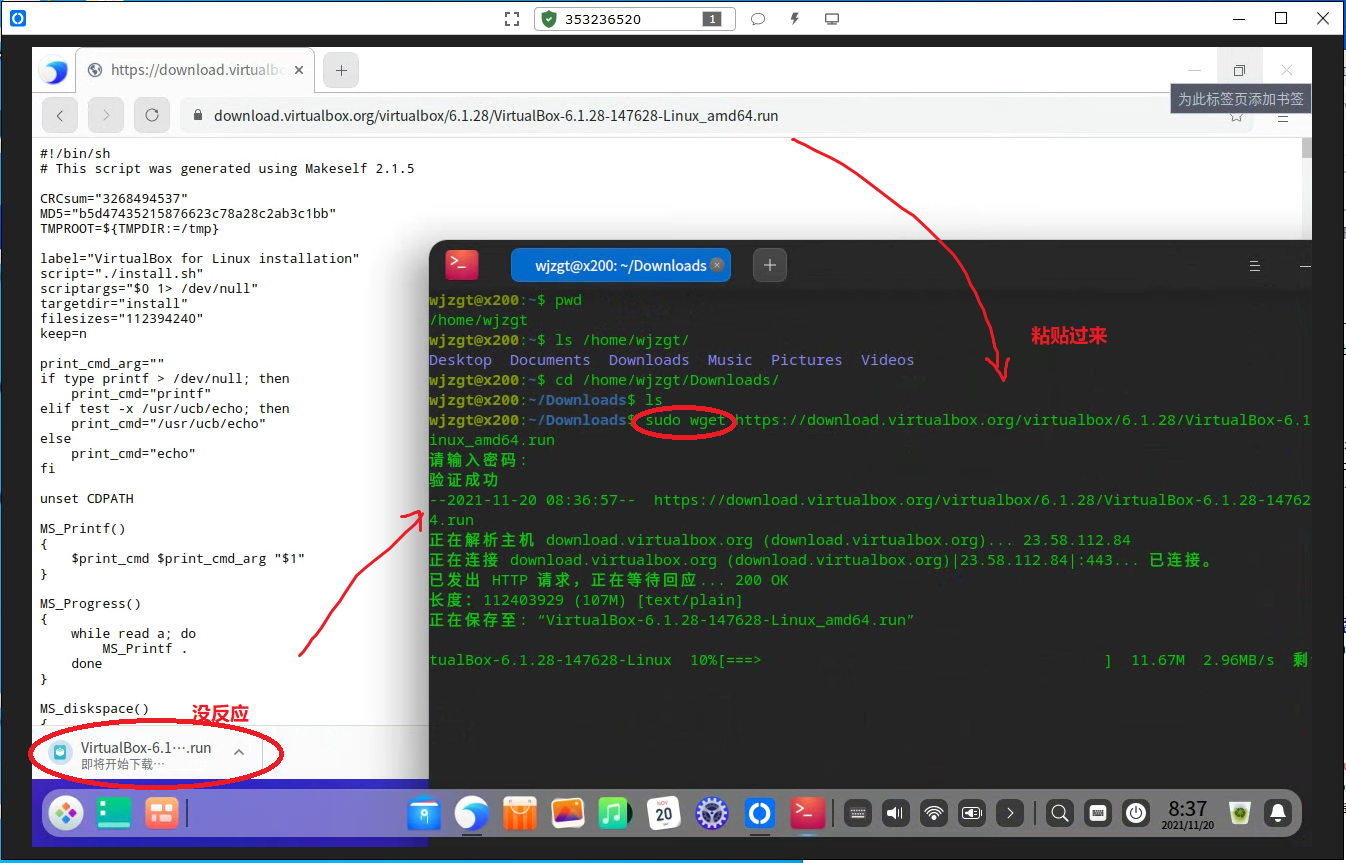Image resolution: width=1346 pixels, height=863 pixels.
Task: Open Control Center gear in the dock
Action: (711, 813)
